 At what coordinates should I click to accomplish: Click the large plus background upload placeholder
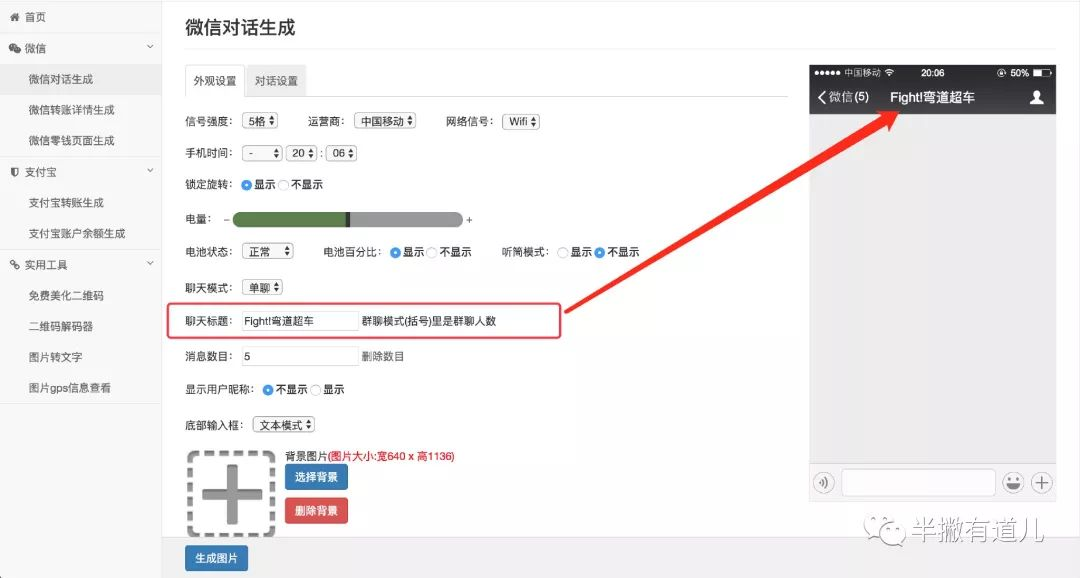point(232,494)
